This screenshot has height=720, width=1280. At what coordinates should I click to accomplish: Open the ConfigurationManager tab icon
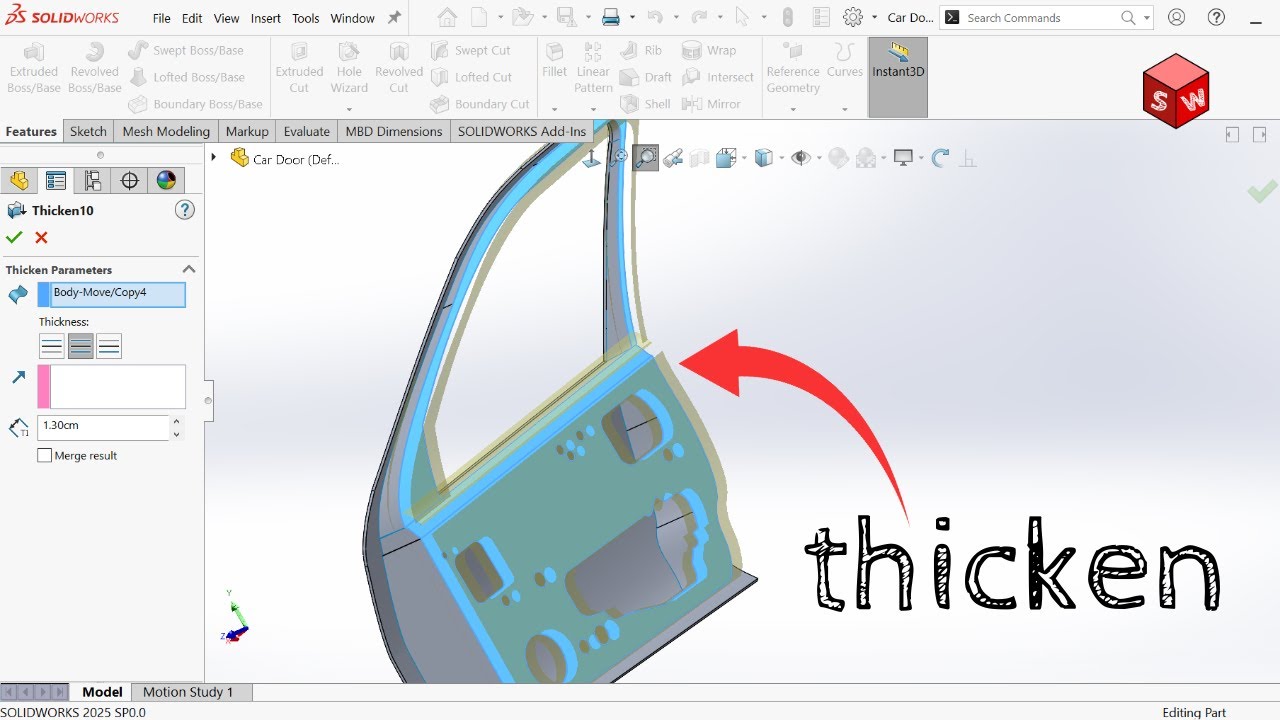[x=93, y=180]
